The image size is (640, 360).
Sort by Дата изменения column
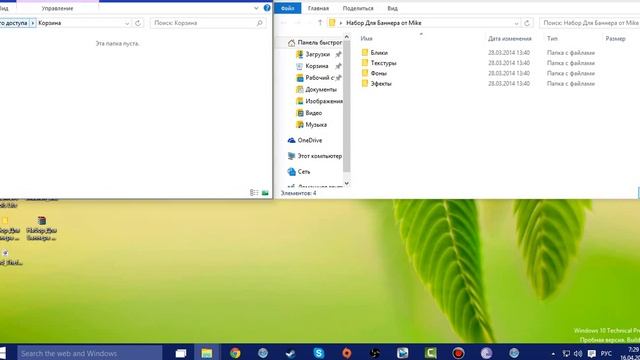click(510, 38)
